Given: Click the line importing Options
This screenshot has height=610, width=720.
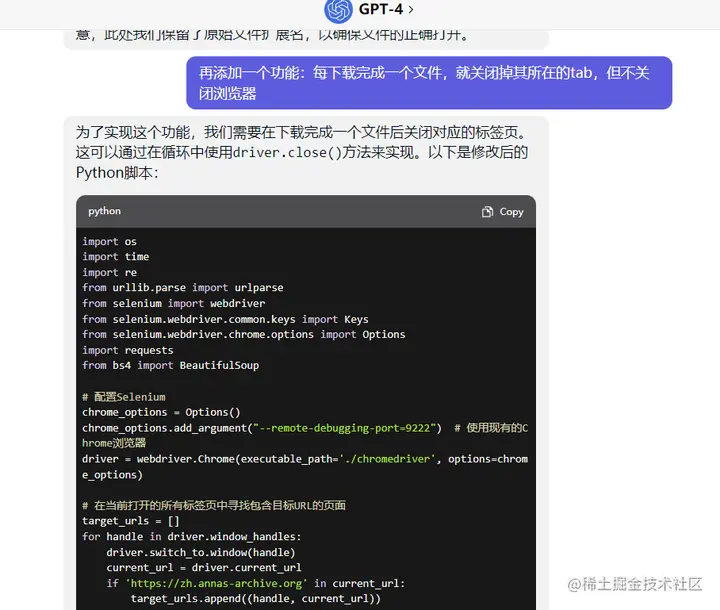Looking at the screenshot, I should tap(244, 334).
